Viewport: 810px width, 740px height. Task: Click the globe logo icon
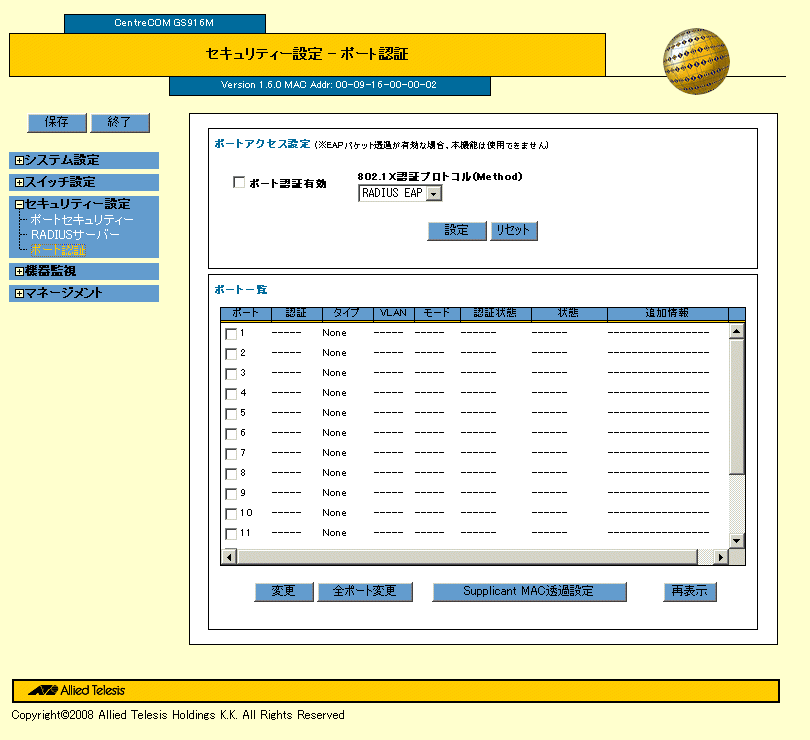695,62
